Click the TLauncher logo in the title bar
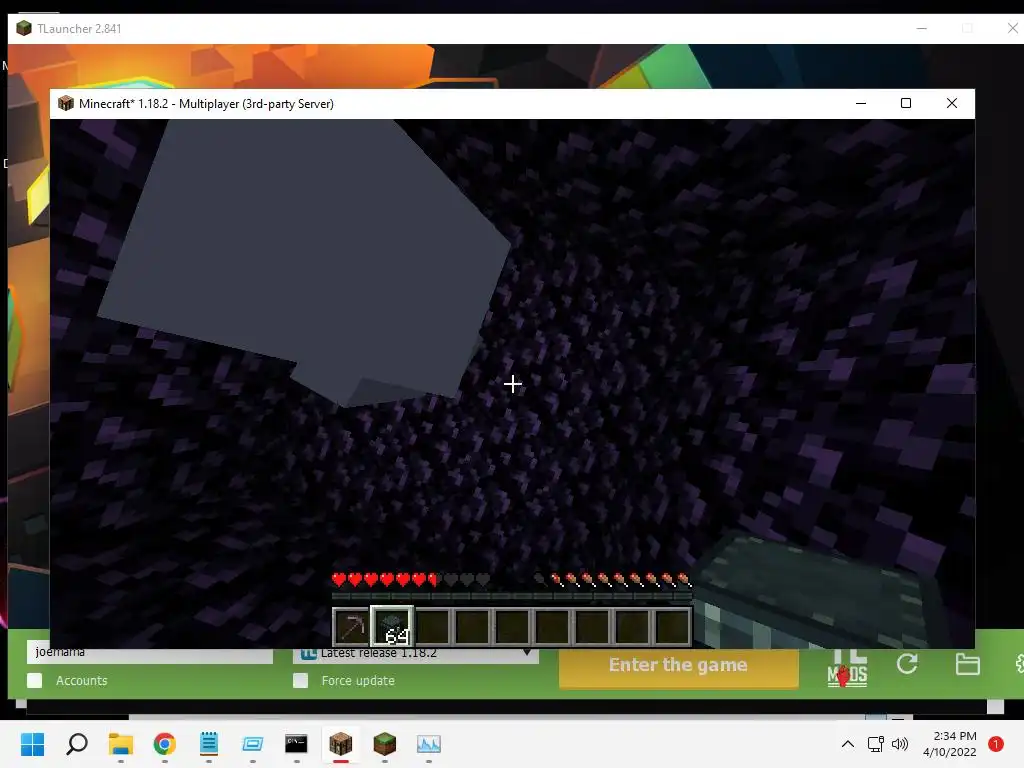 24,28
